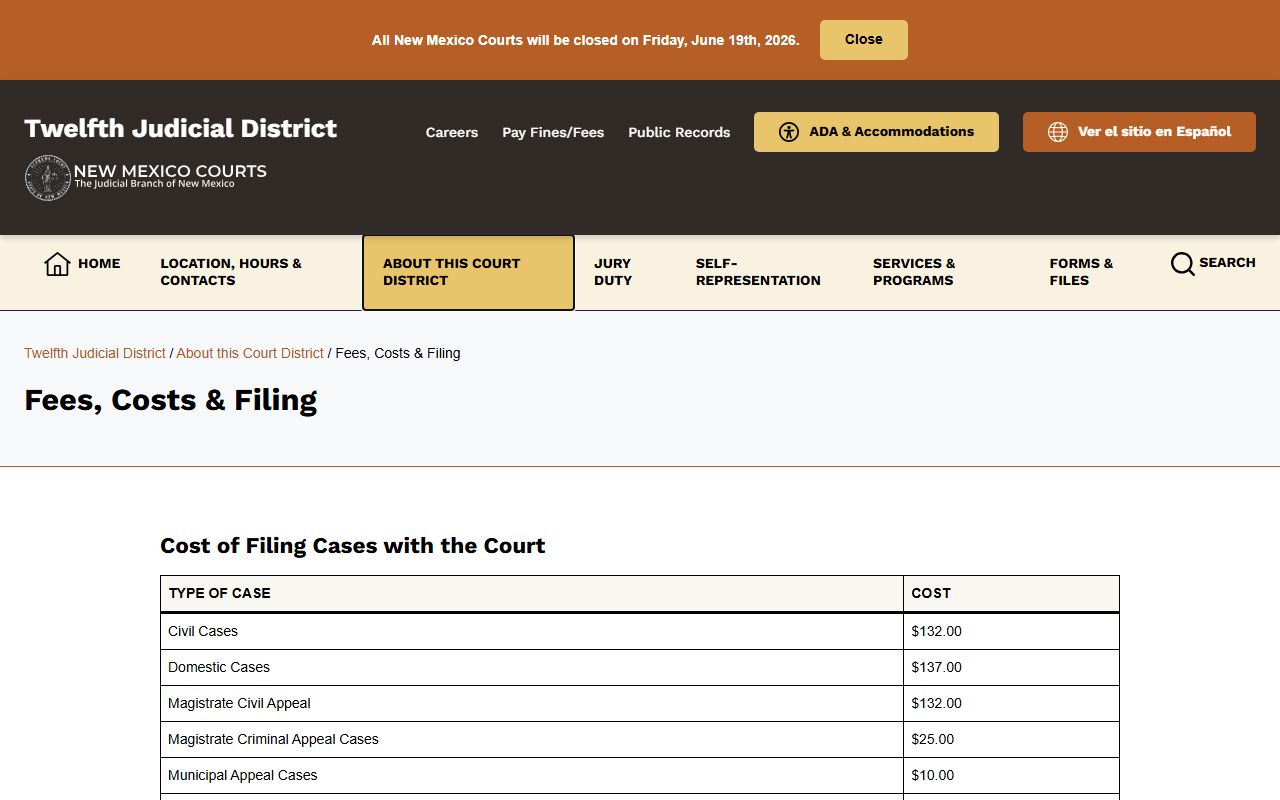Click the Fees, Costs & Filing page heading
The height and width of the screenshot is (800, 1280).
pos(170,400)
